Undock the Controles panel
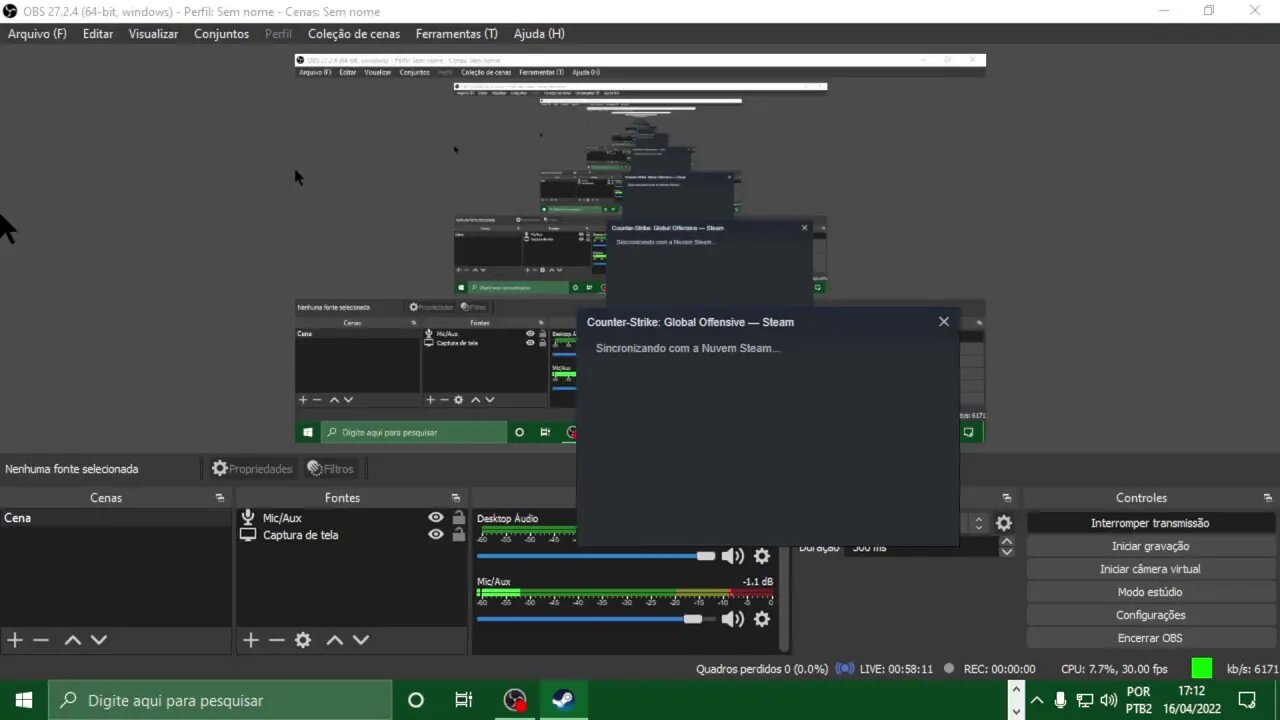The height and width of the screenshot is (720, 1280). [x=1268, y=498]
